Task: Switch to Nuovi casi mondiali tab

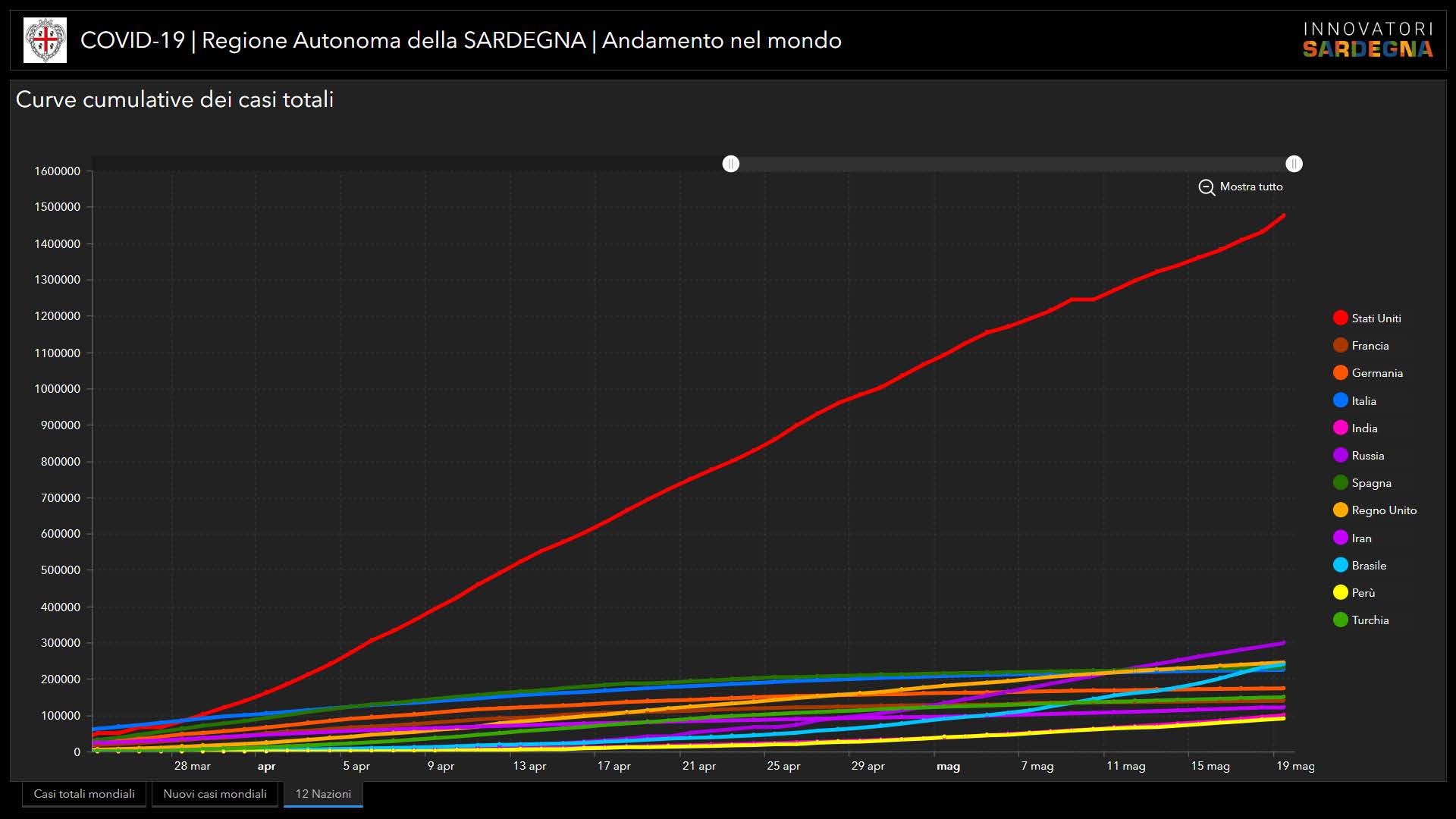Action: pyautogui.click(x=215, y=794)
